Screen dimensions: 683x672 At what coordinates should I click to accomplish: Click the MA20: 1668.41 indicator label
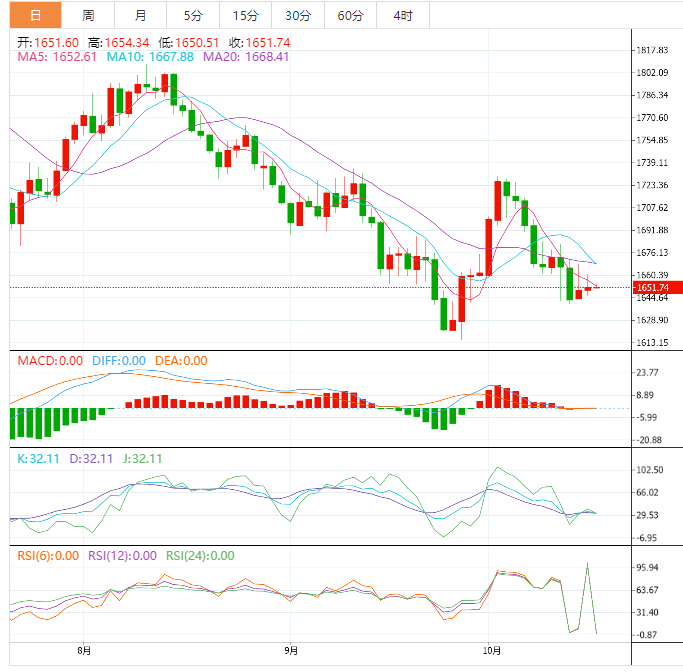246,57
